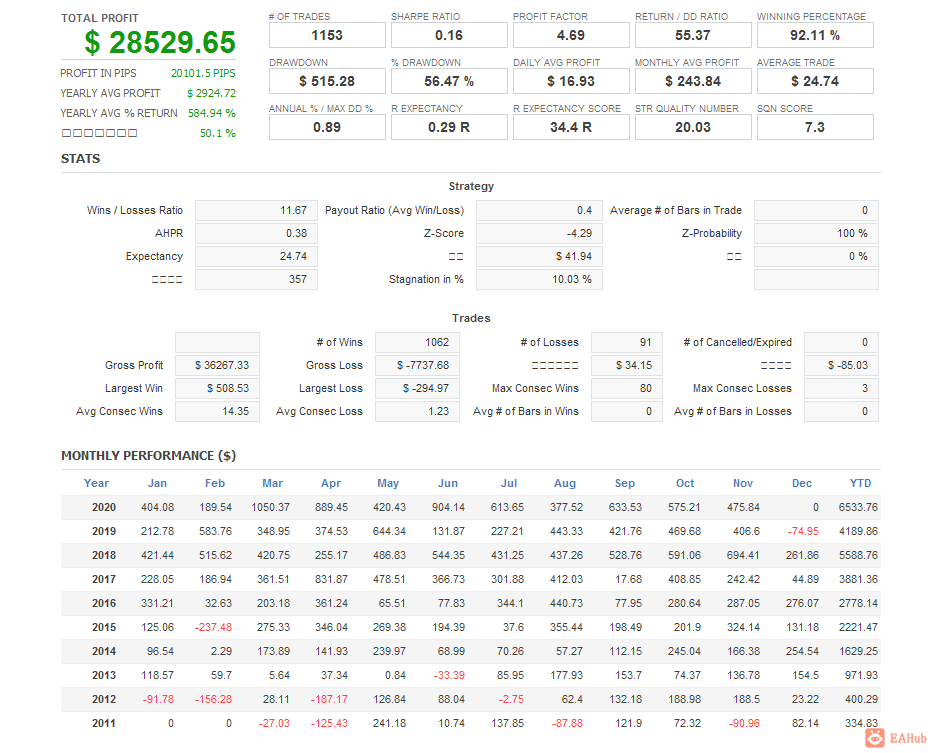Image resolution: width=936 pixels, height=753 pixels.
Task: Select the Z-Score field showing -4.29
Action: pos(539,233)
